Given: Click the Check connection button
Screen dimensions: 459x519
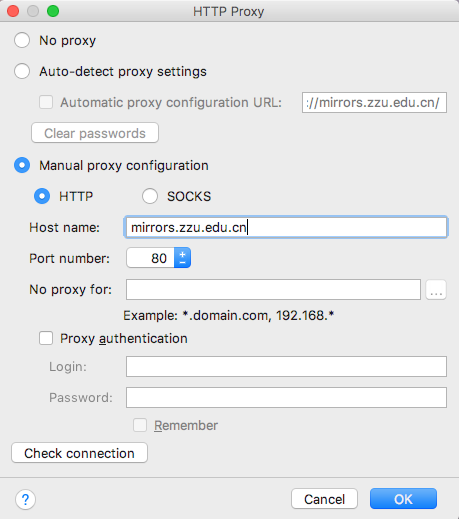Looking at the screenshot, I should (x=79, y=453).
